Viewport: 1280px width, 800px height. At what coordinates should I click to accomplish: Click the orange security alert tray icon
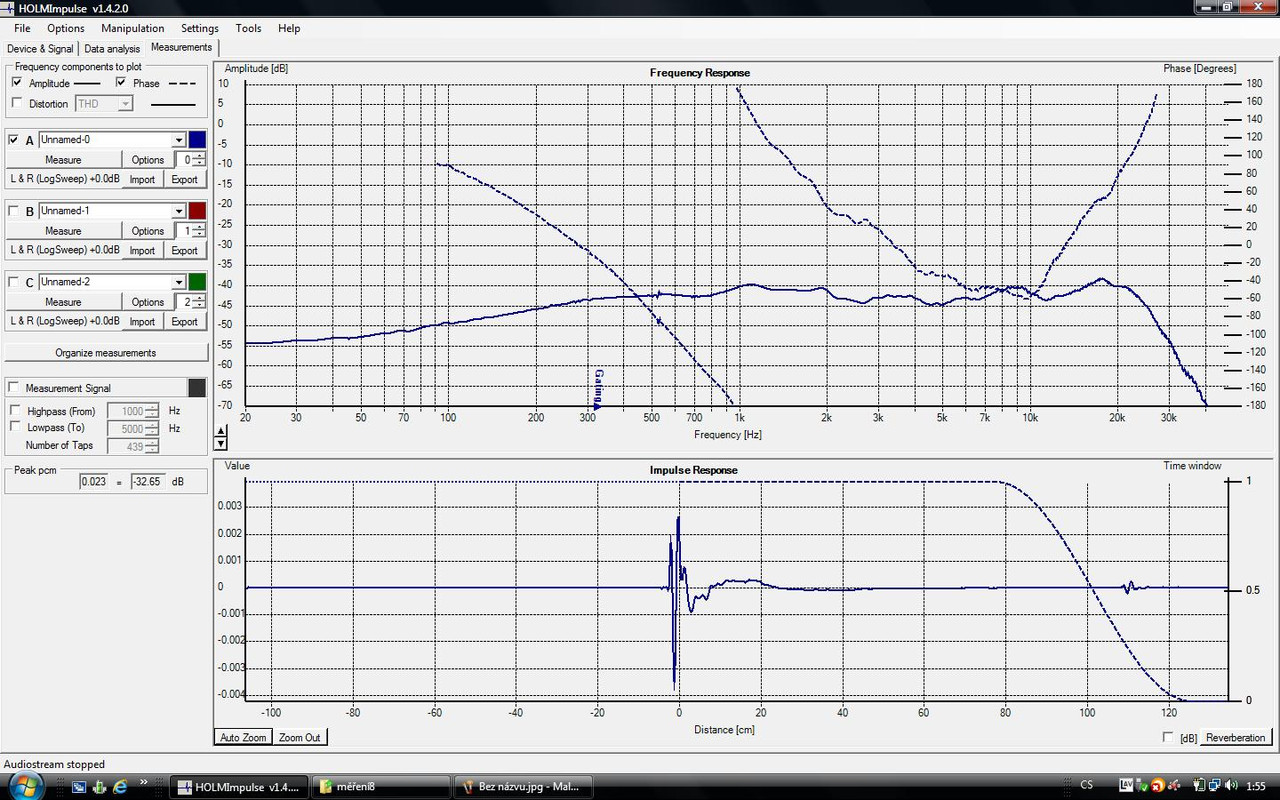[1156, 786]
